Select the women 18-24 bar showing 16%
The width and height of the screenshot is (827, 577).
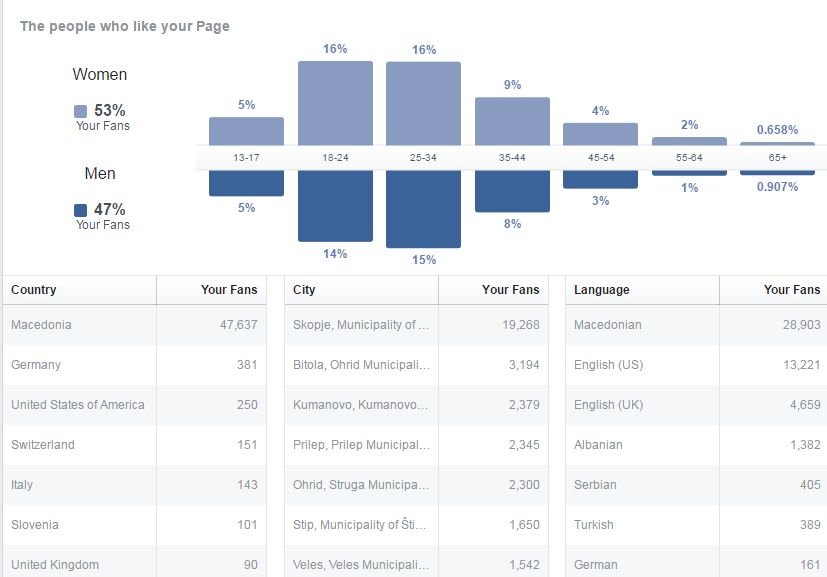[335, 103]
